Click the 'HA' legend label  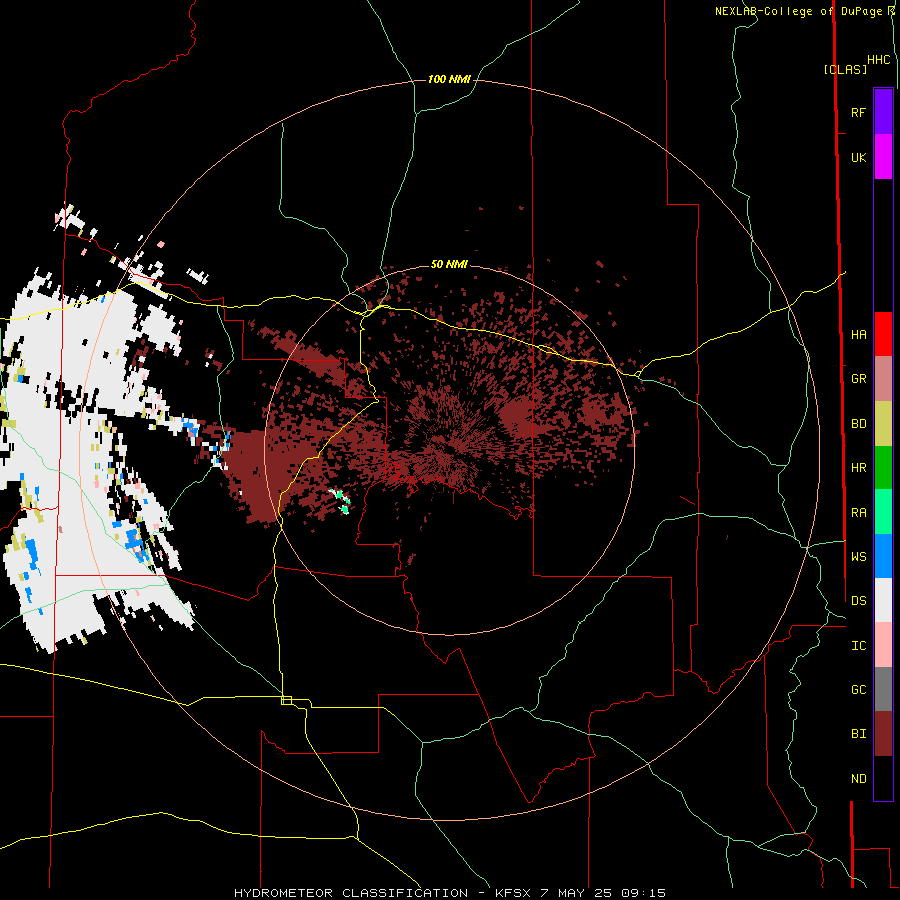858,335
